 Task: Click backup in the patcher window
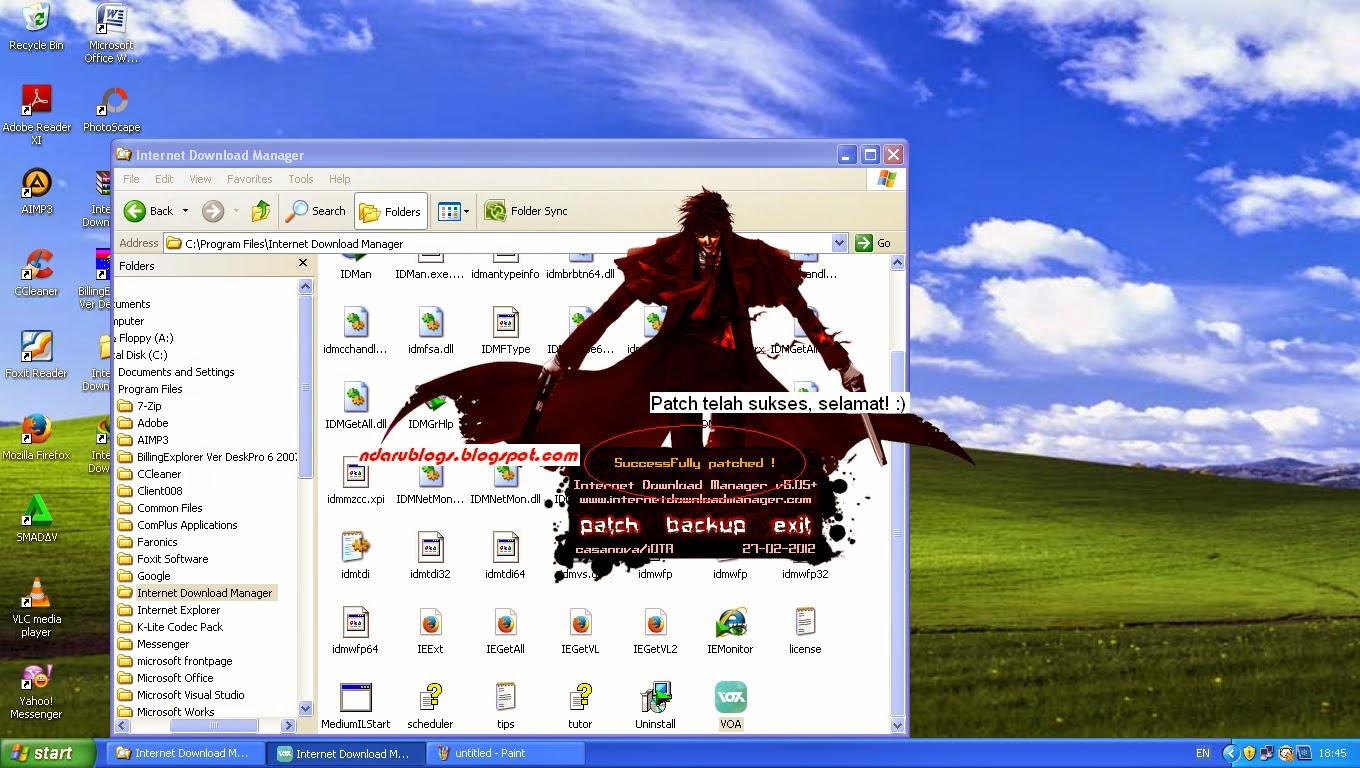coord(706,525)
